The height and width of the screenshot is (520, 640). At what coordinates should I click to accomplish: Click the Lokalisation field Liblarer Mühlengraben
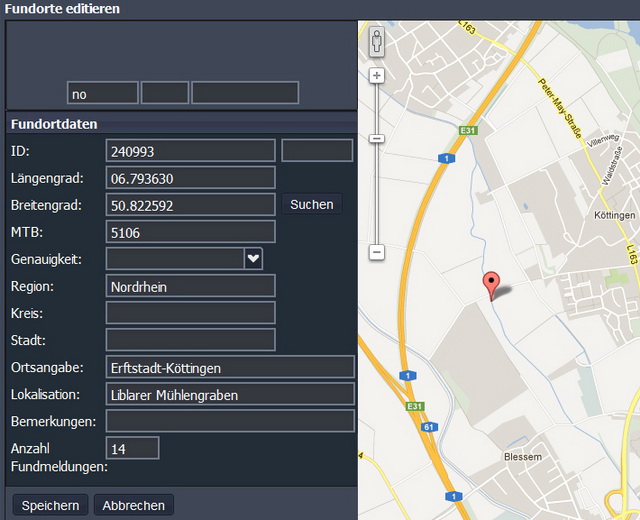pyautogui.click(x=230, y=394)
